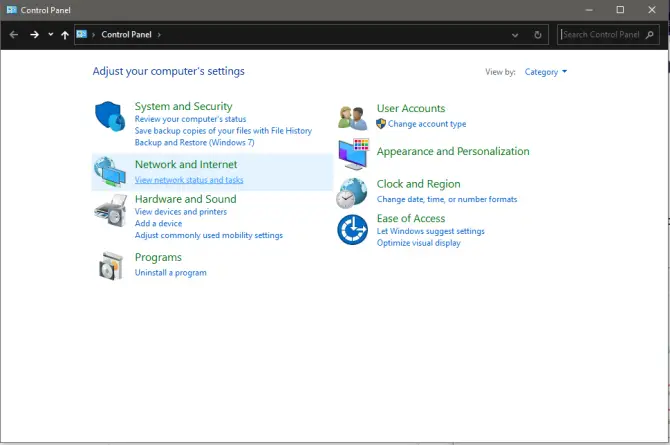
Task: Click the Add a device link
Action: pyautogui.click(x=159, y=224)
